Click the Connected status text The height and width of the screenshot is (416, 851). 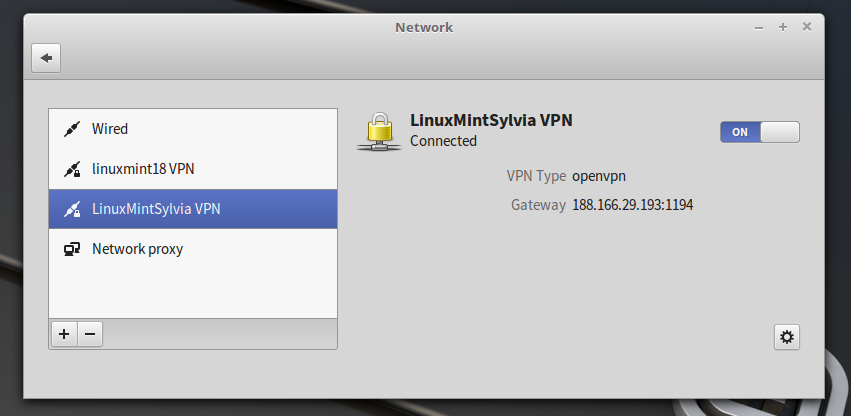coord(443,141)
